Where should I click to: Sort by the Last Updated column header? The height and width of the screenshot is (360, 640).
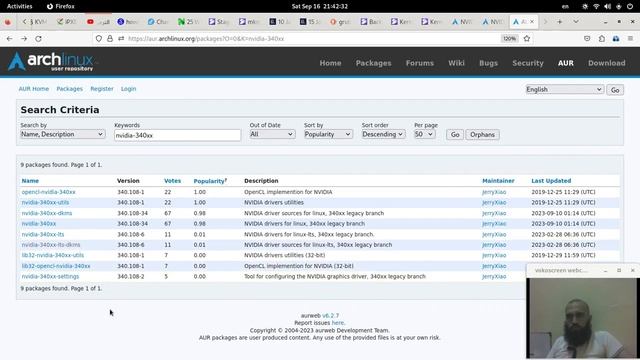tap(551, 181)
